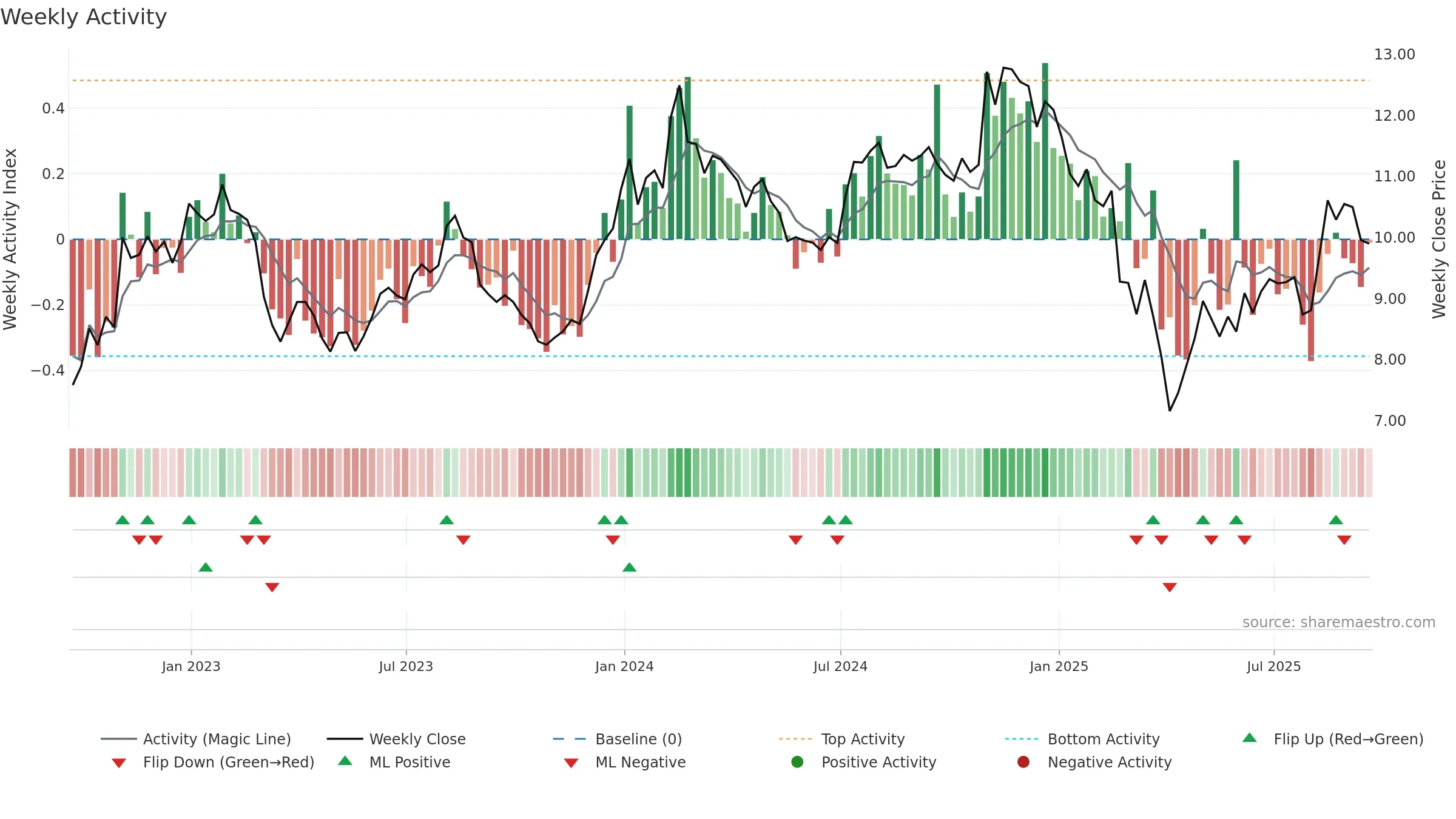
Task: Click the green triangle icon beside ML Positive
Action: pyautogui.click(x=345, y=761)
